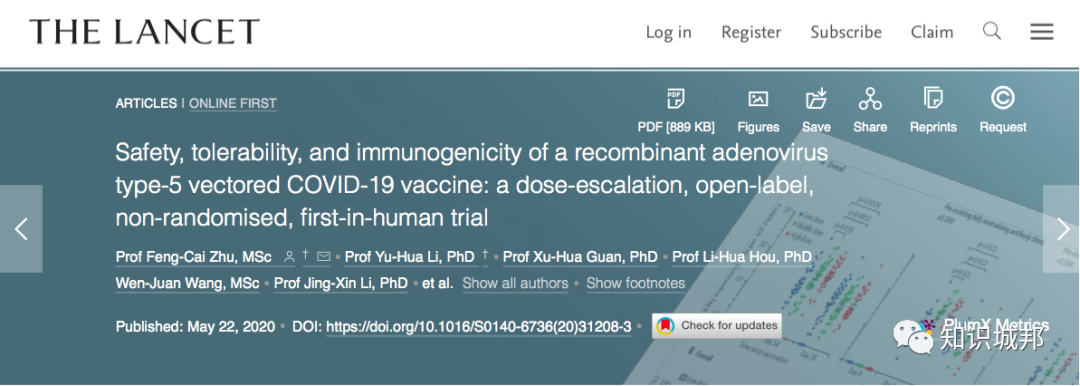Open the Reprints icon
The image size is (1080, 386).
tap(933, 99)
